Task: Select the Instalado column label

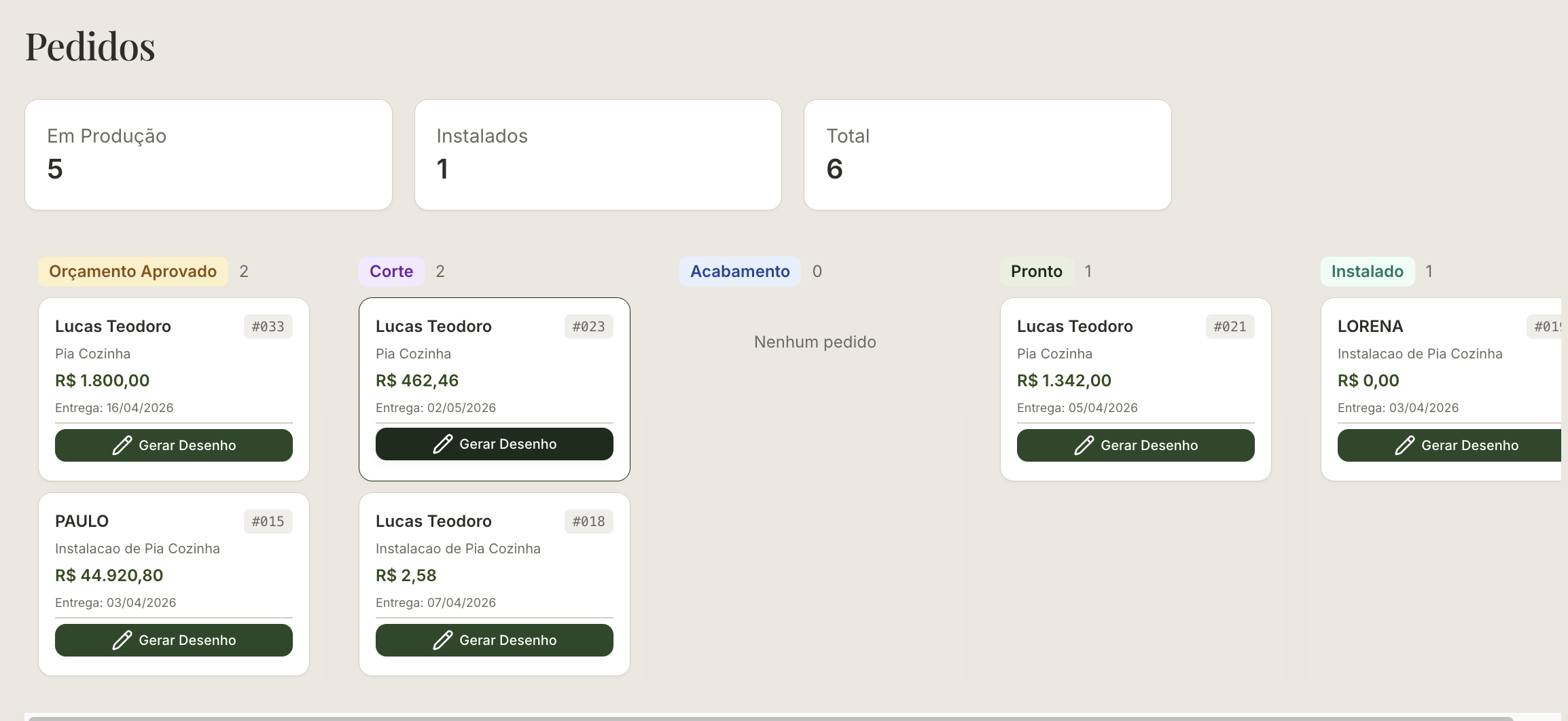Action: pyautogui.click(x=1368, y=272)
